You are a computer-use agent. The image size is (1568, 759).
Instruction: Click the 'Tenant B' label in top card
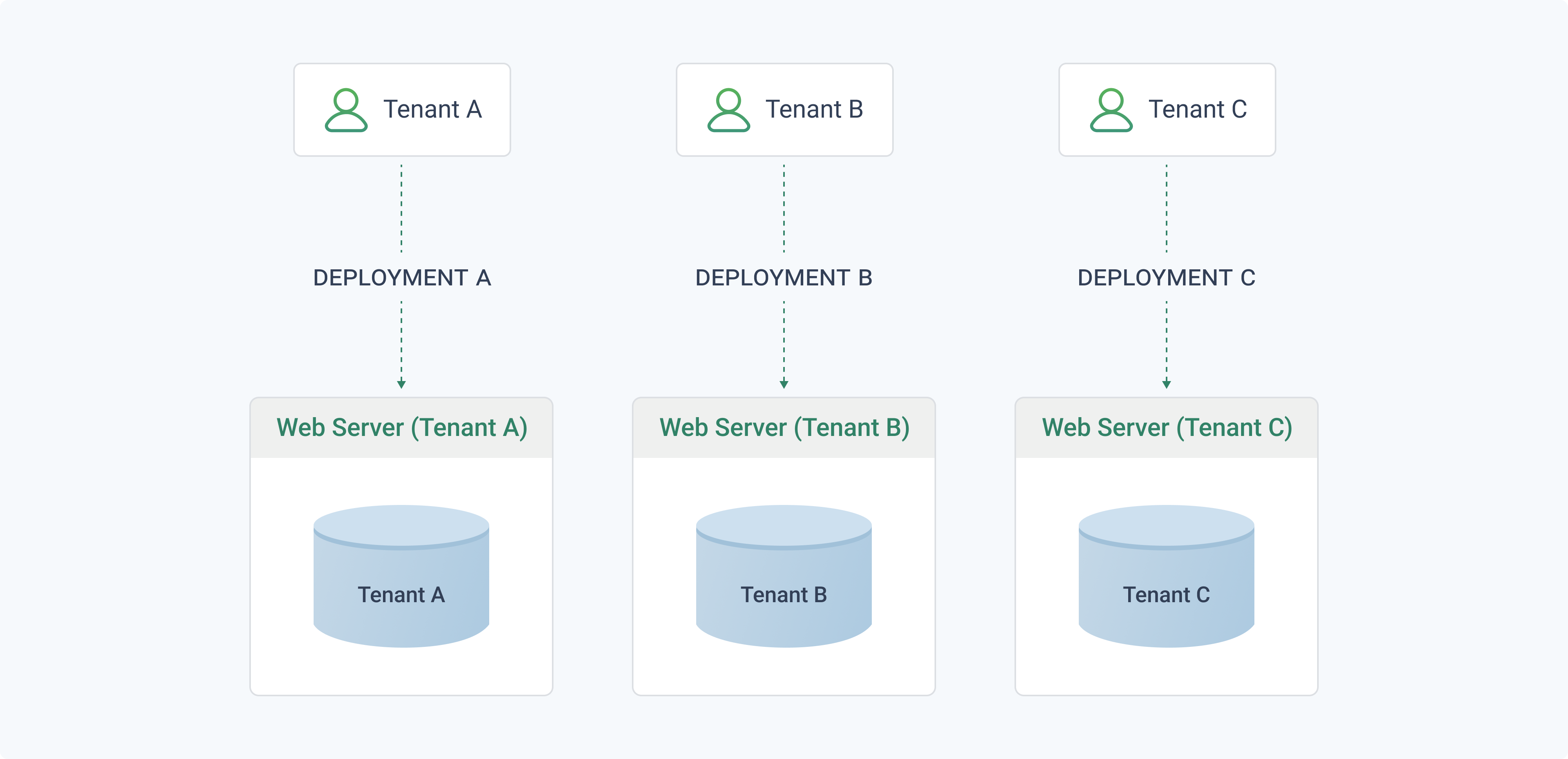pos(815,109)
